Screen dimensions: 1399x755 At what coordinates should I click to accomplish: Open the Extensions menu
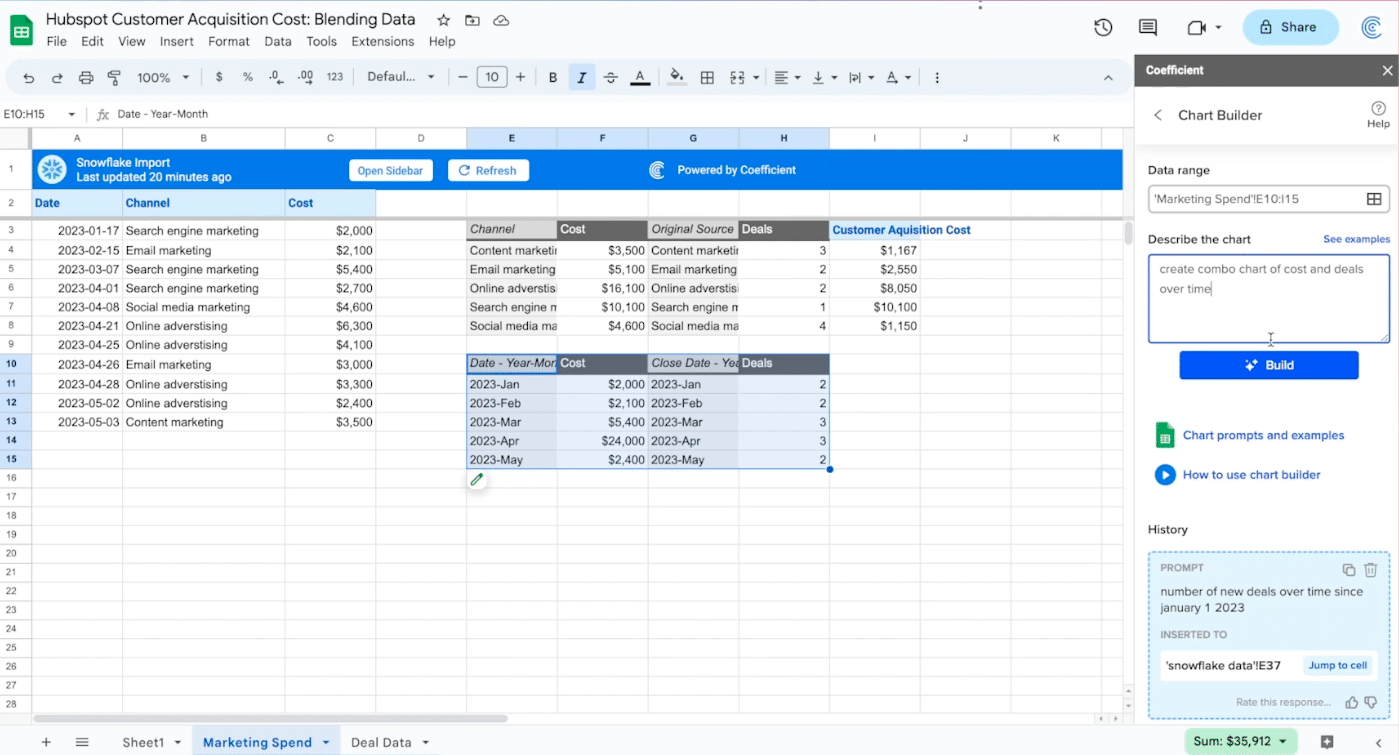coord(383,41)
